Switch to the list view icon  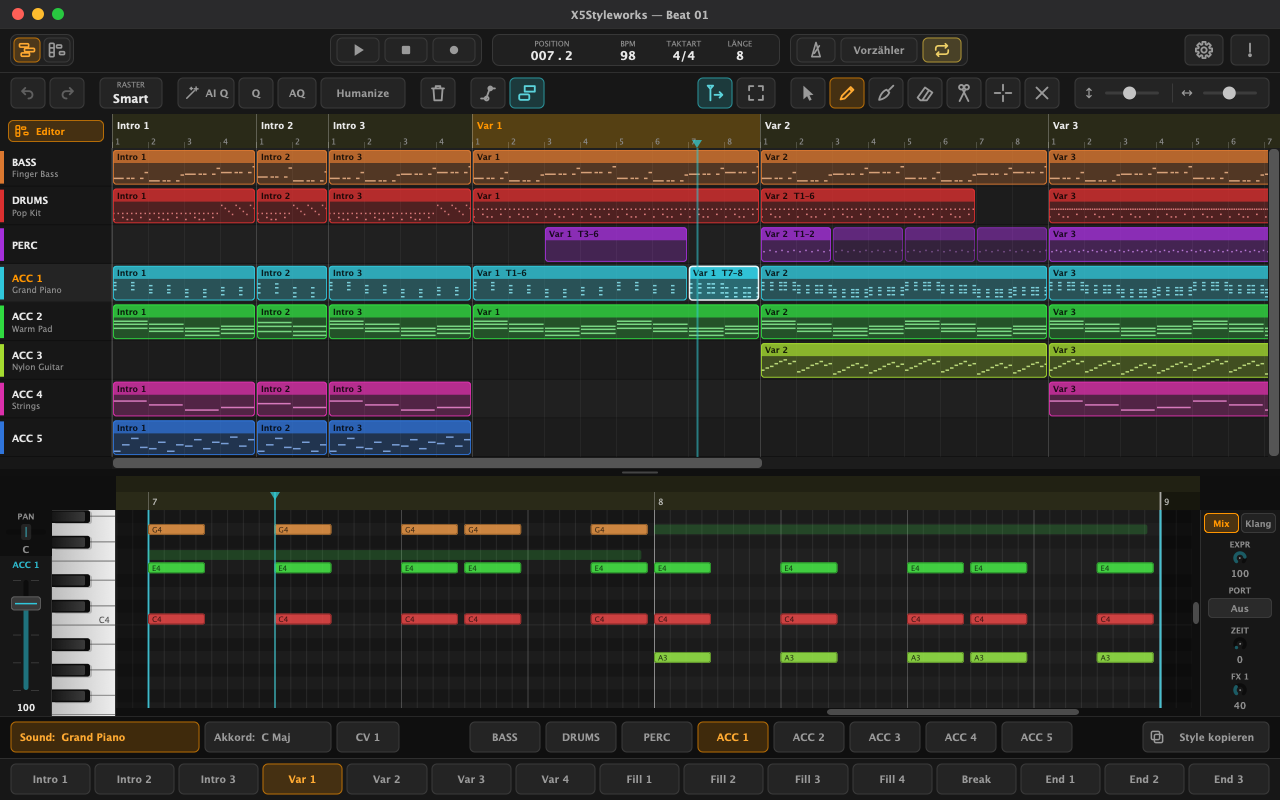[57, 50]
